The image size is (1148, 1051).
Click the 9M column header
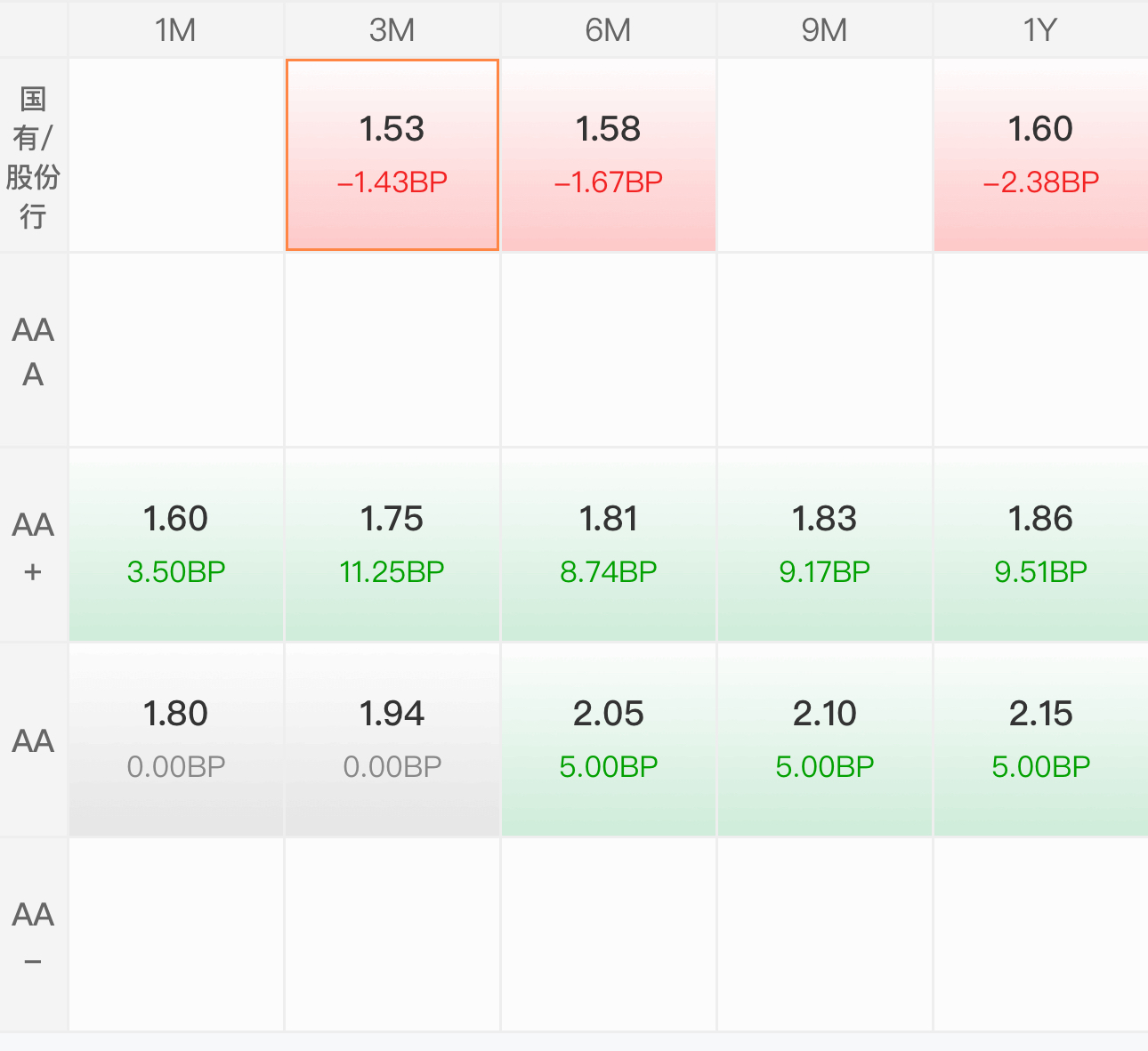point(825,29)
